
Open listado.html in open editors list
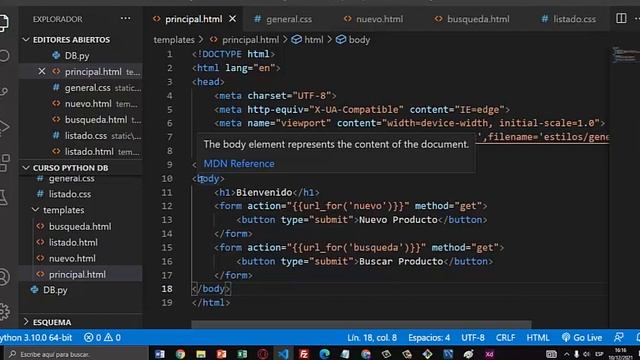point(81,151)
